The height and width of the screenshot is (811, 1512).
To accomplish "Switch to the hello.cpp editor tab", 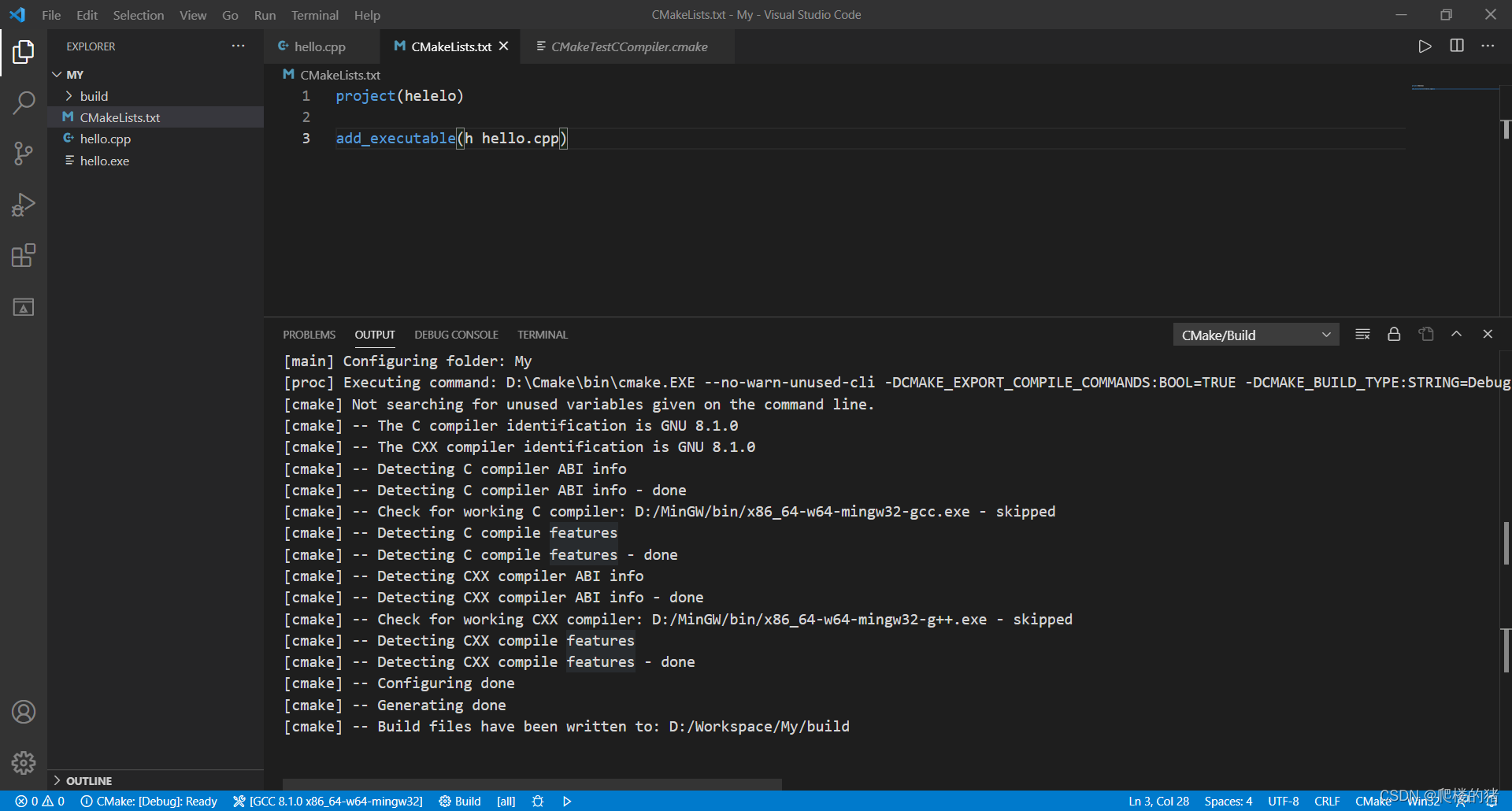I will pos(321,46).
